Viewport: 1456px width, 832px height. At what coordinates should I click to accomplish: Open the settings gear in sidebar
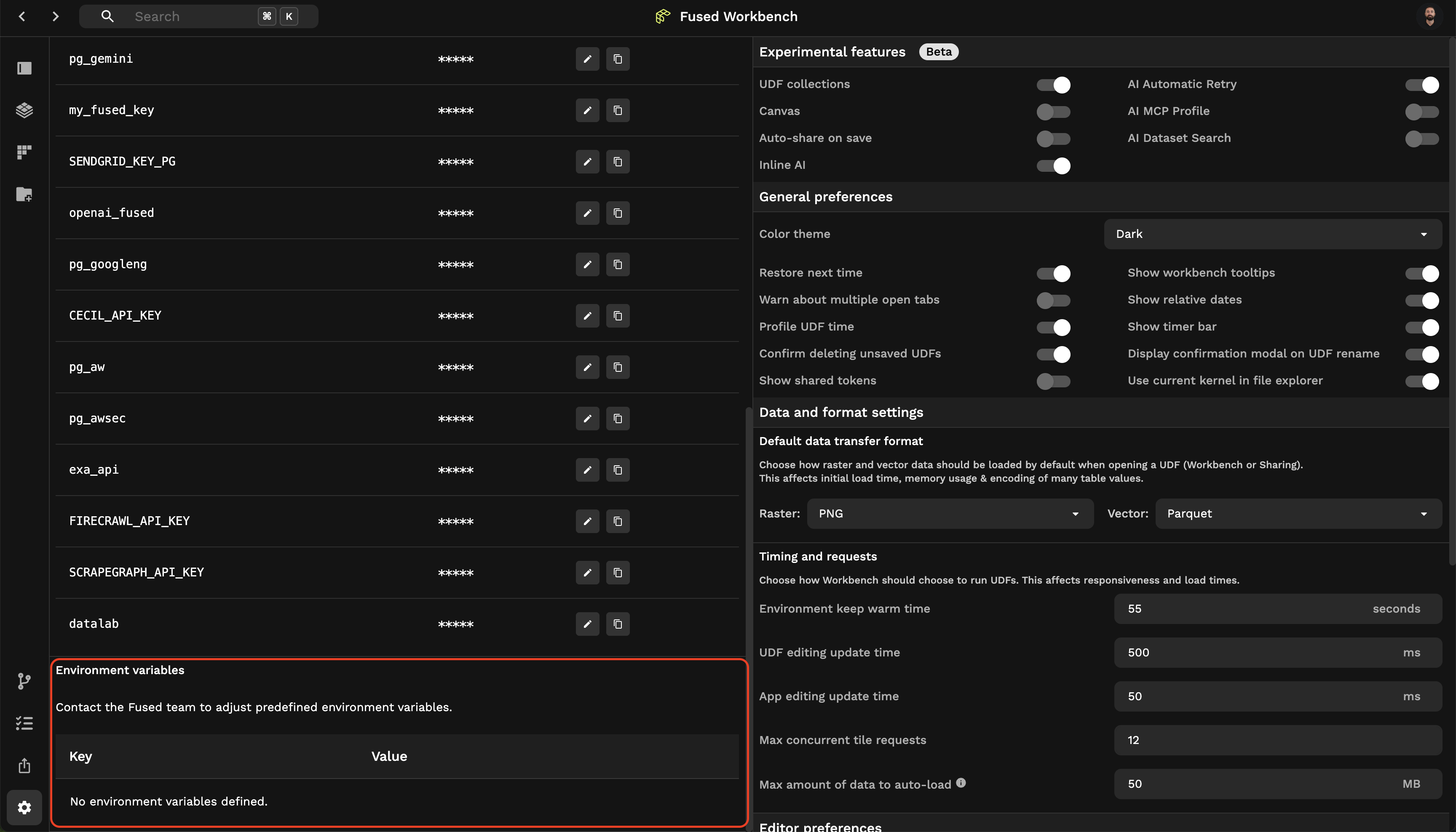(24, 808)
